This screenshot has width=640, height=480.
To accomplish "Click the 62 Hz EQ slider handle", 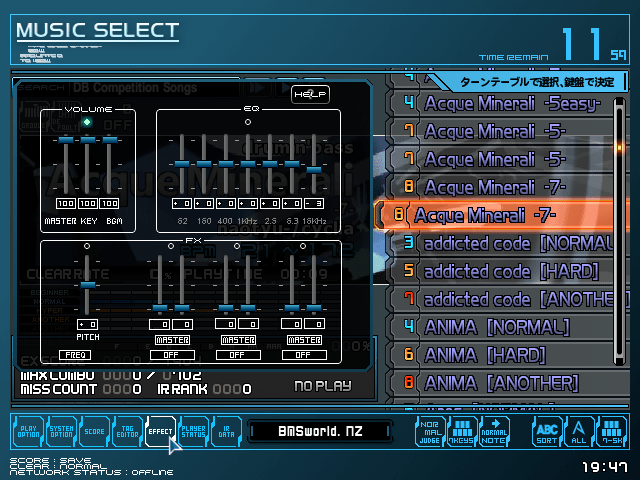I will pos(182,164).
